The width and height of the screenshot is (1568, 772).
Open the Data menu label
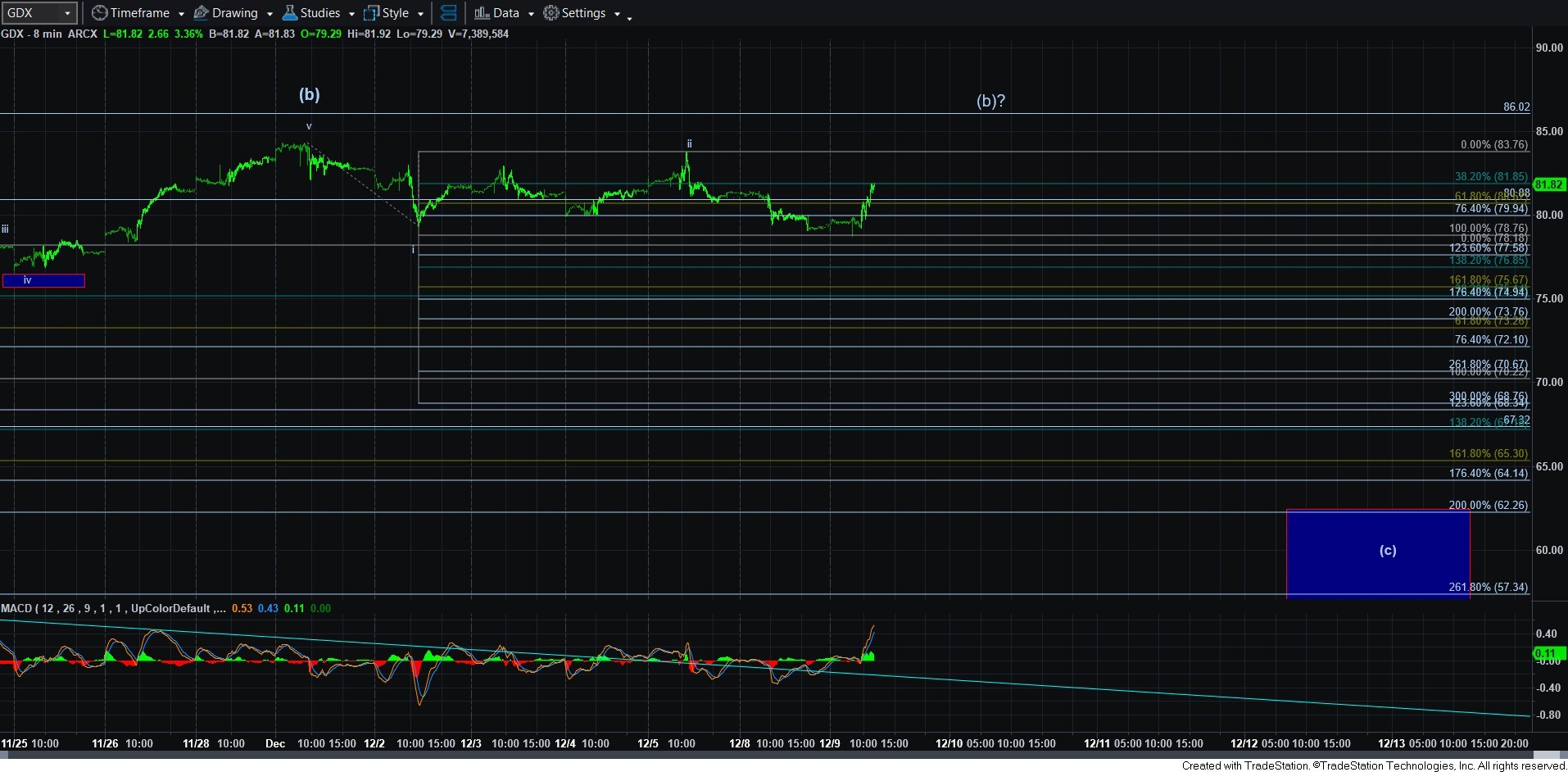(505, 13)
